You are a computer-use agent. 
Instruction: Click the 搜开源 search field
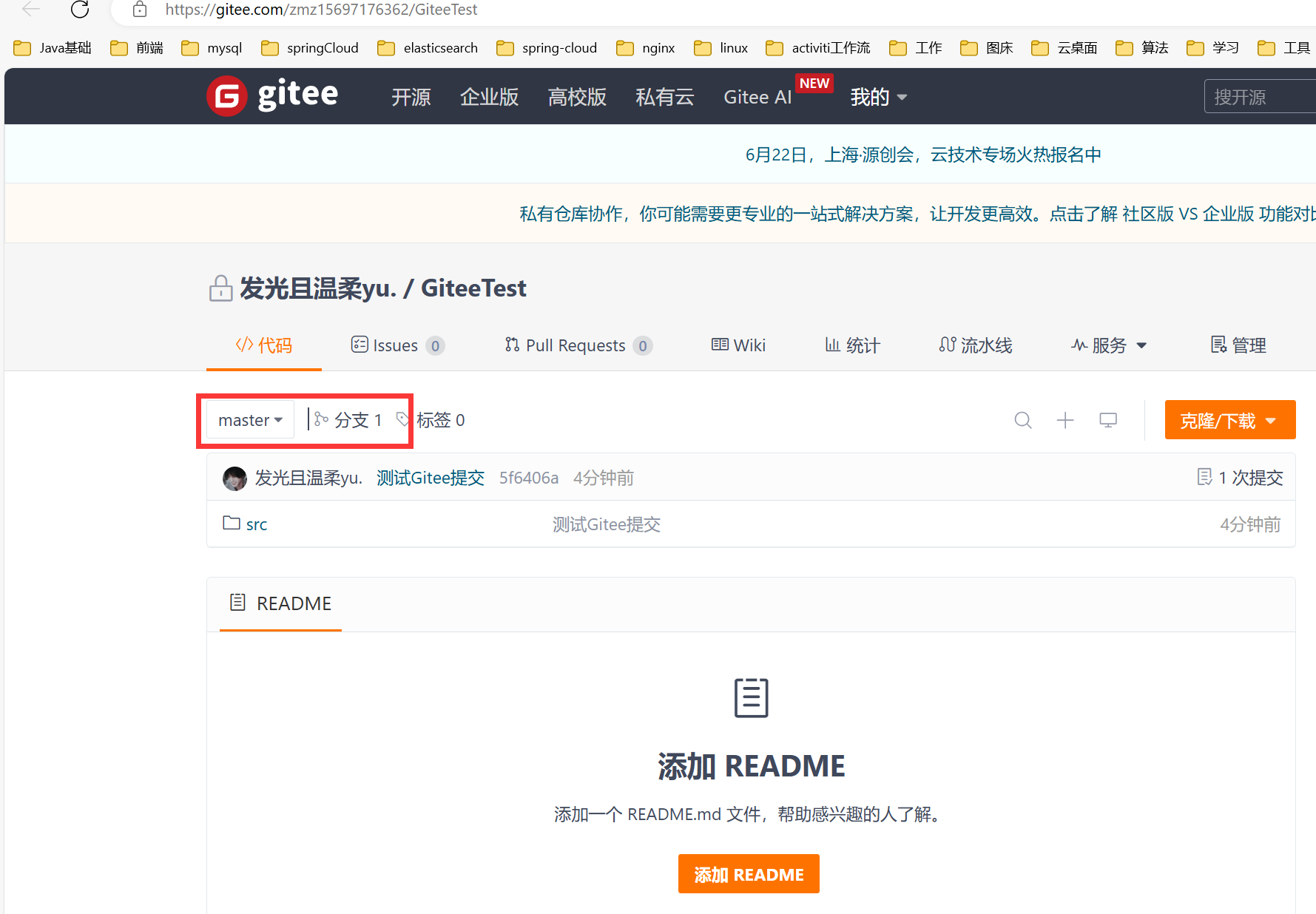tap(1260, 97)
